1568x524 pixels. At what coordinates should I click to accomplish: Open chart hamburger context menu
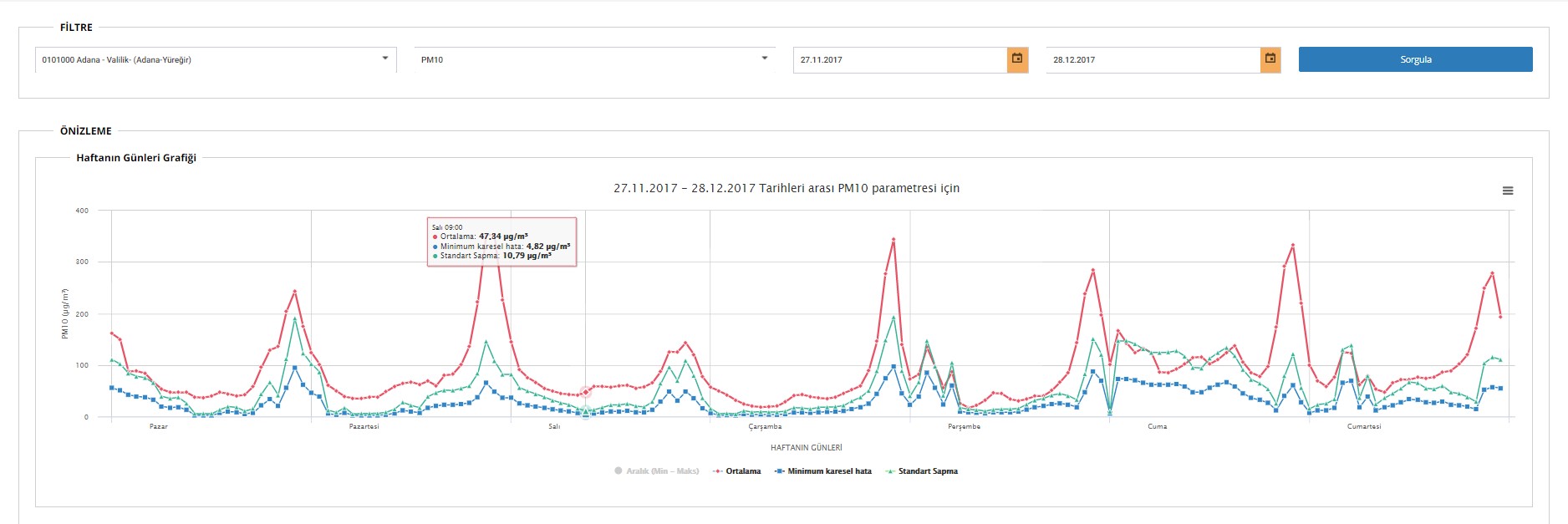tap(1508, 191)
